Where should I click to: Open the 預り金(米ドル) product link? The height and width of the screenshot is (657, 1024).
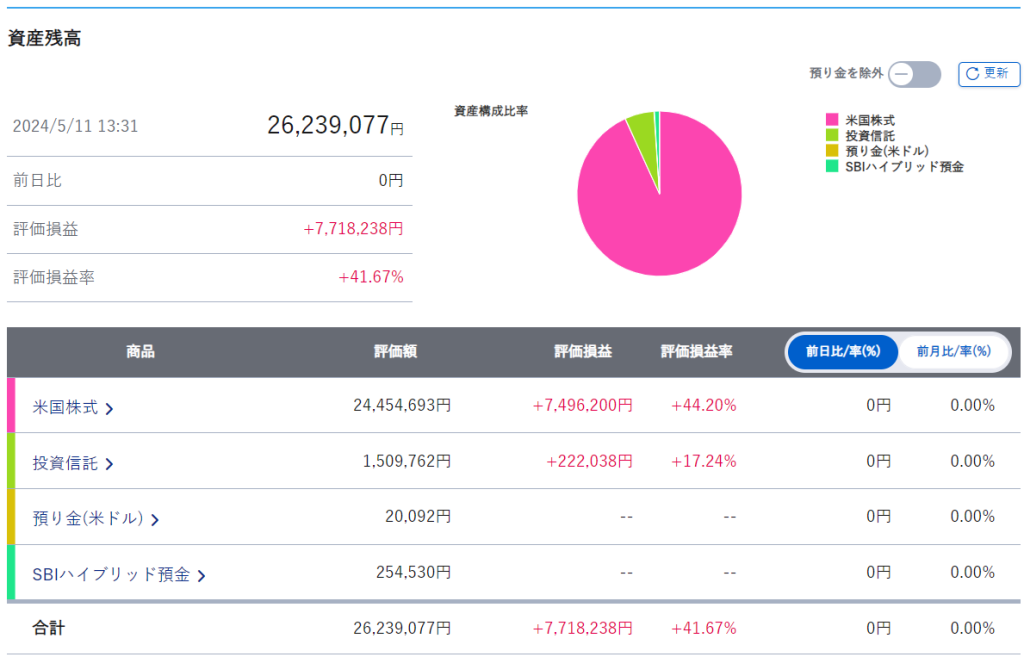click(x=88, y=518)
